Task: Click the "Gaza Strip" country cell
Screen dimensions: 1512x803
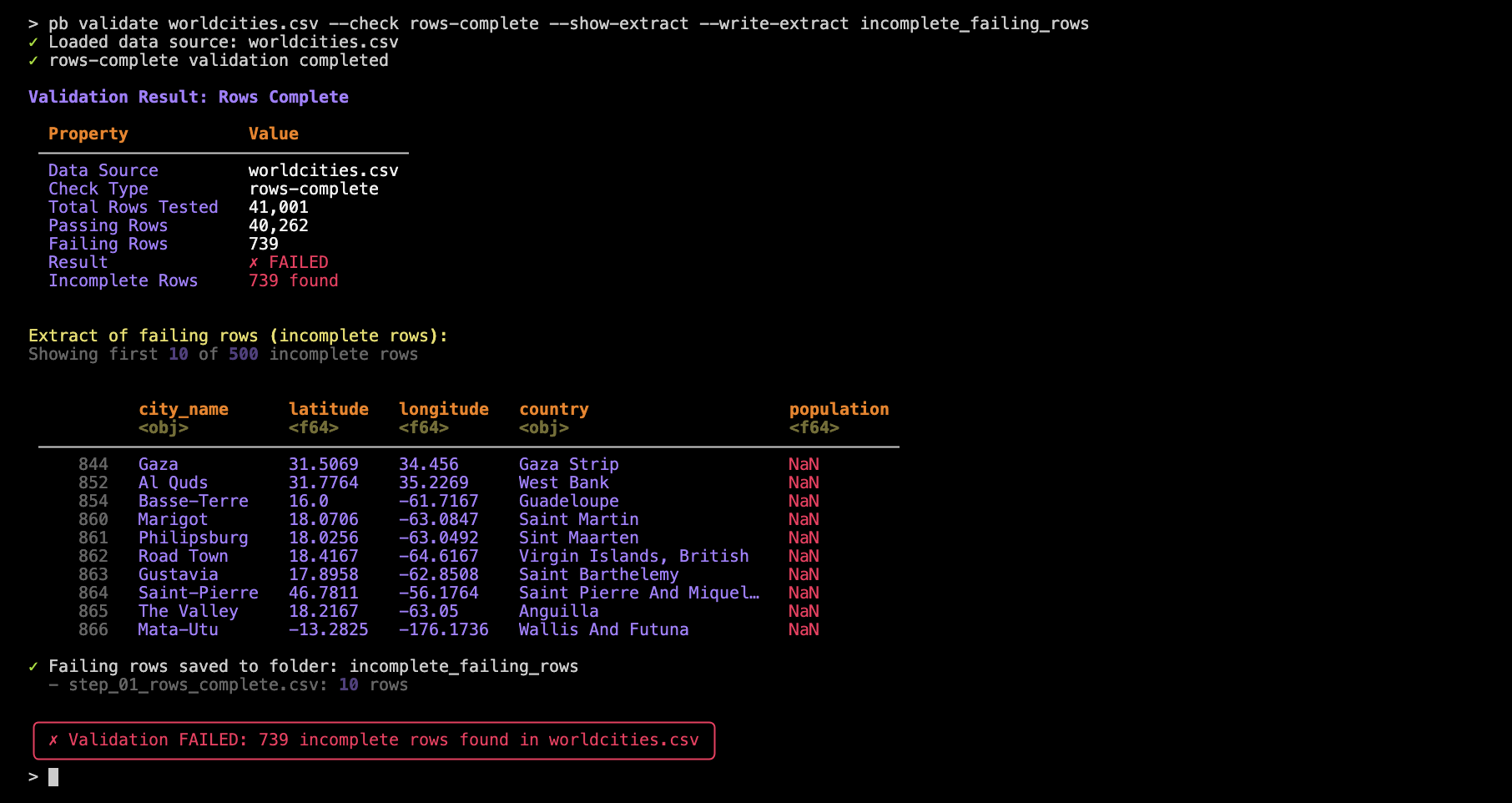Action: [568, 464]
